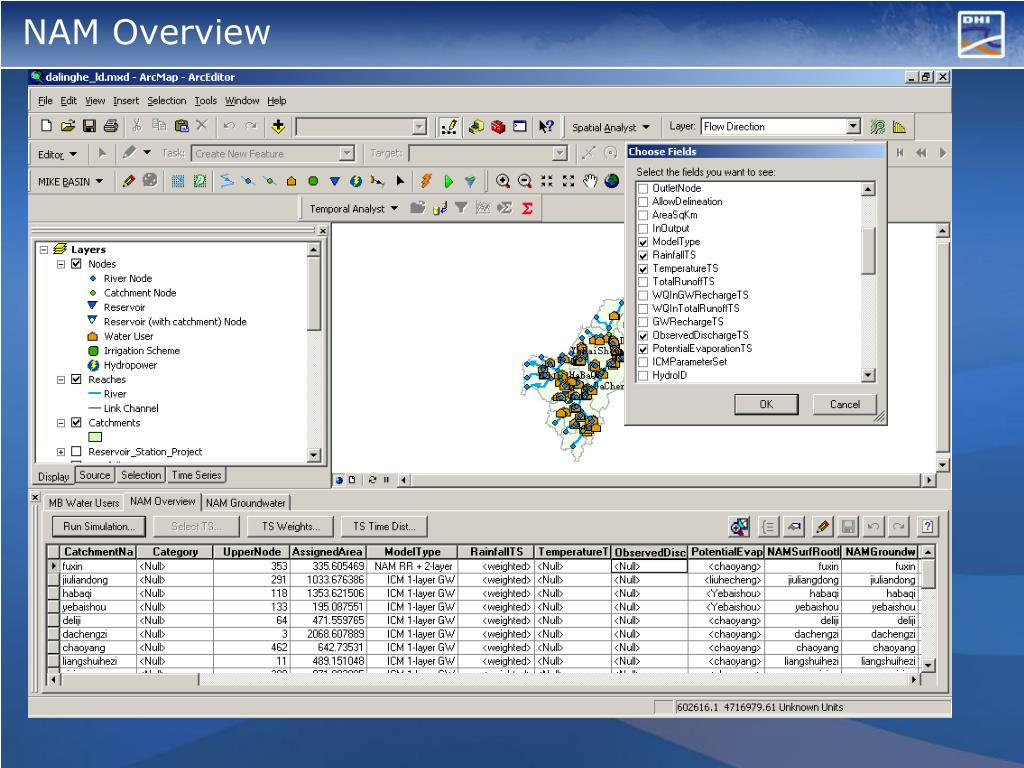Collapse the Reaches layer group
Viewport: 1024px width, 768px height.
click(x=61, y=379)
